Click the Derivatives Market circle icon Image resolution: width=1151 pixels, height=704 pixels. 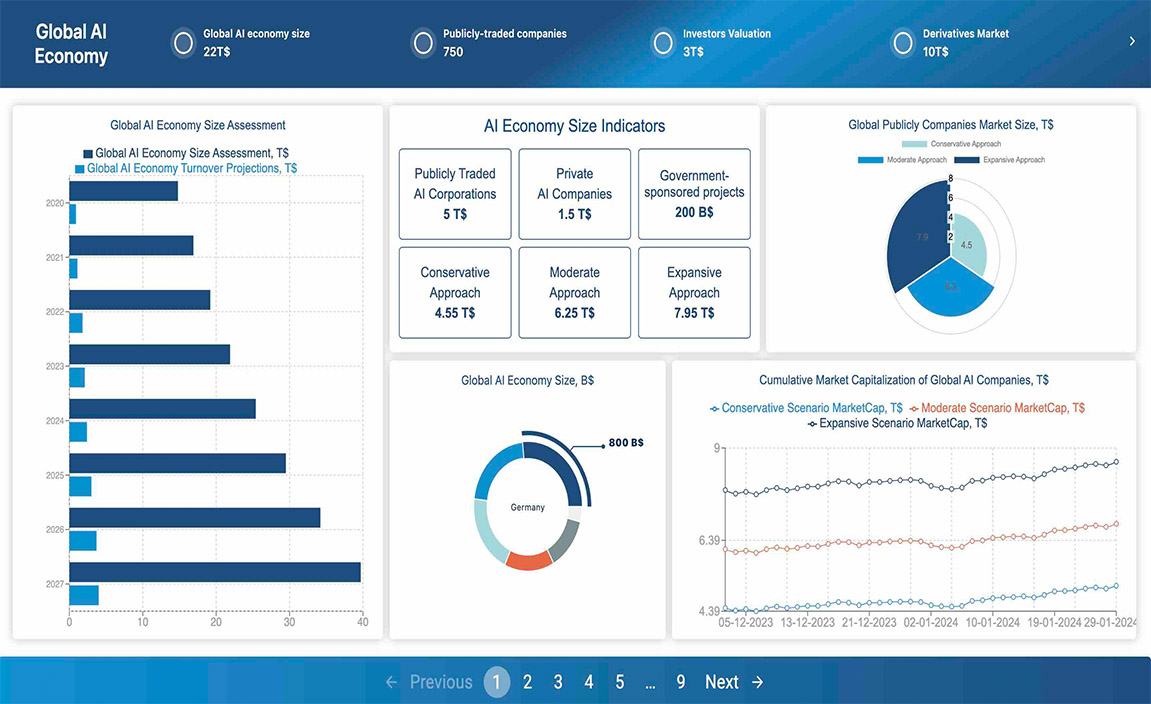click(903, 43)
